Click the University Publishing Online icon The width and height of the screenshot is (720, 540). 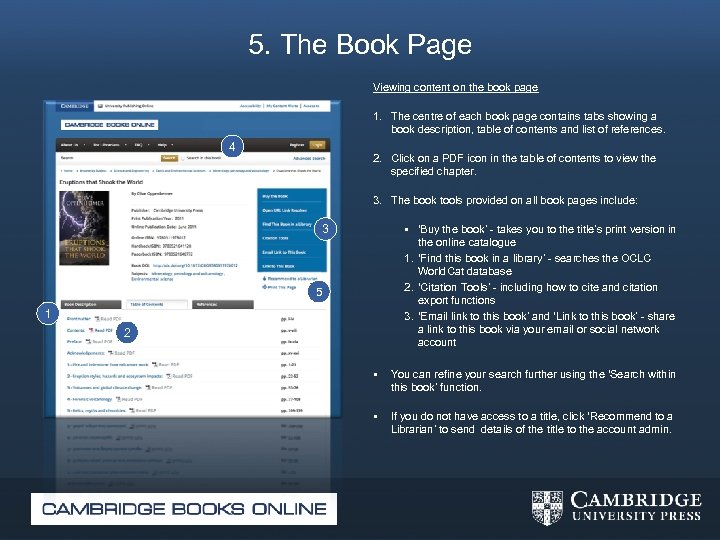(101, 106)
